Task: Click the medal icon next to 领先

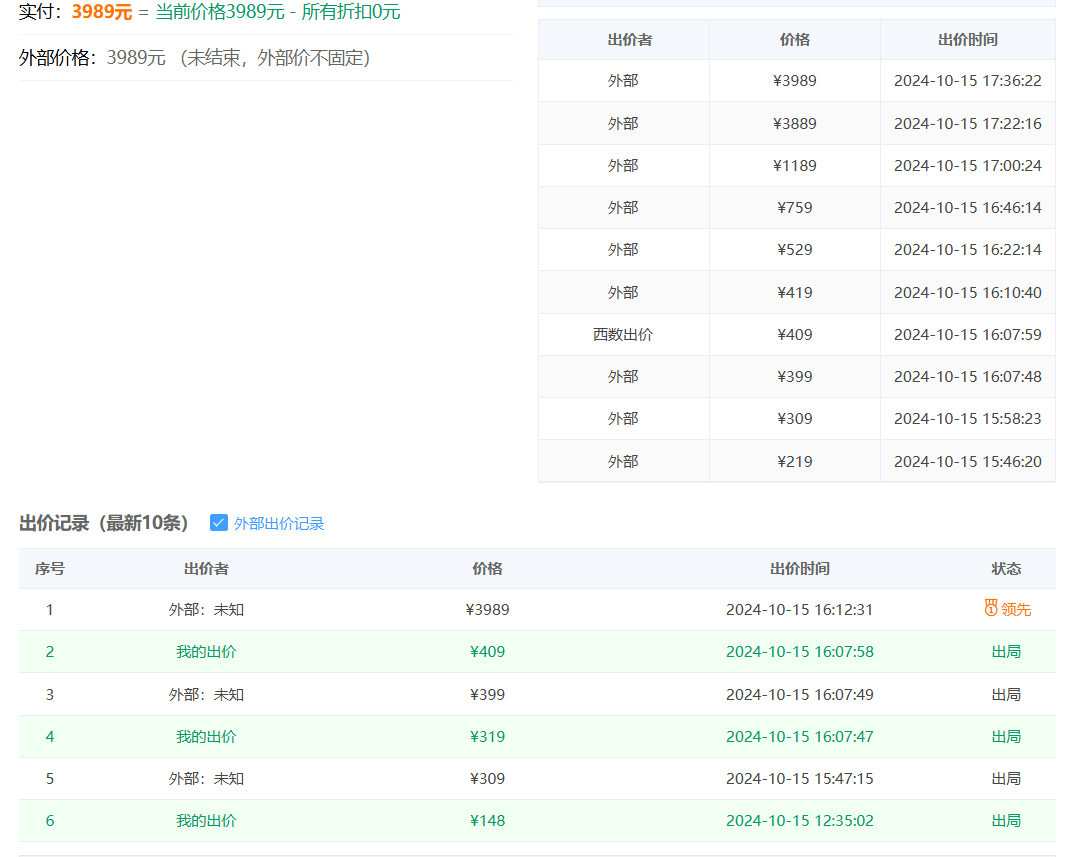Action: pos(991,608)
